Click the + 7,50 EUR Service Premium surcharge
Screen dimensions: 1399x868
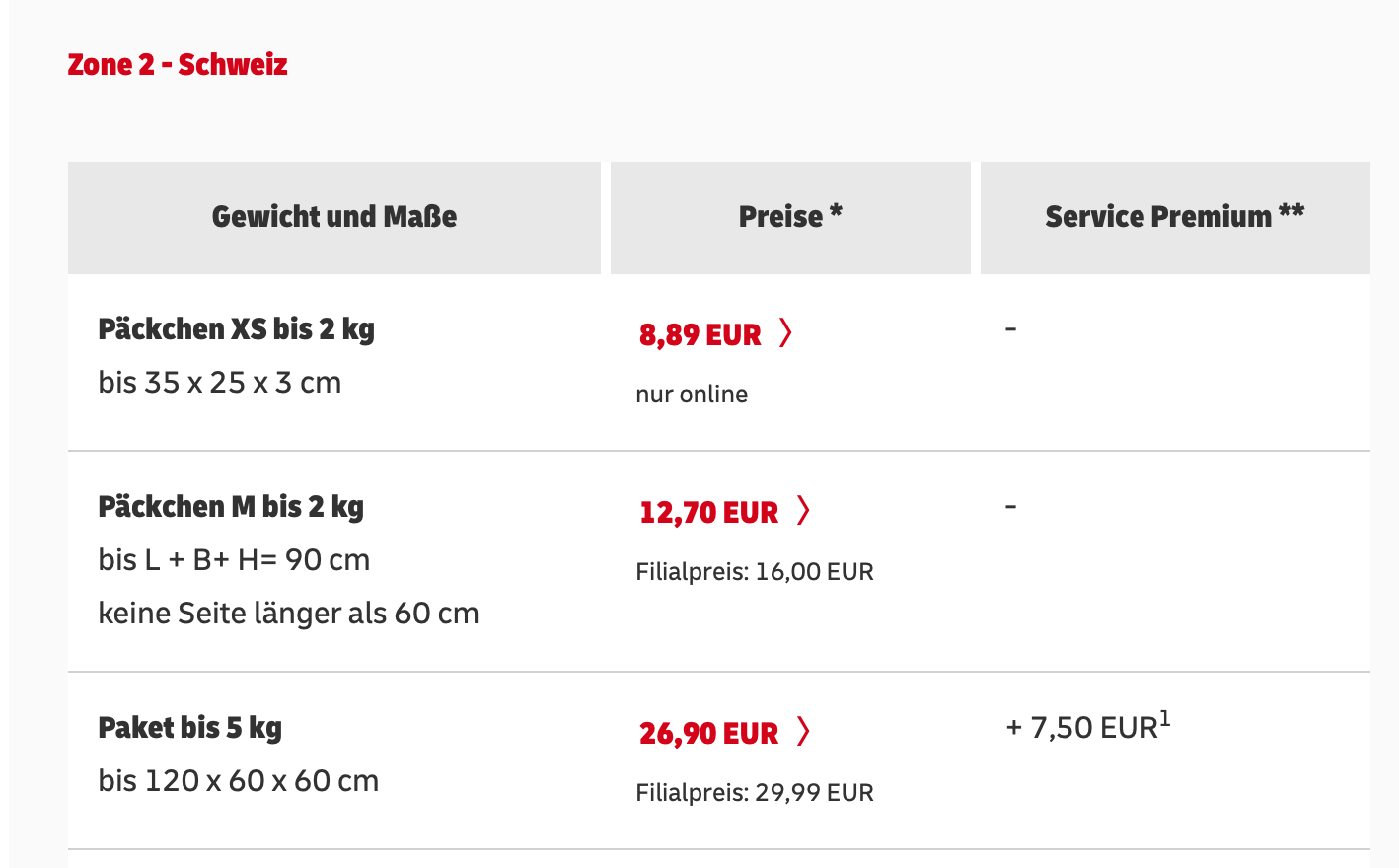(1081, 728)
